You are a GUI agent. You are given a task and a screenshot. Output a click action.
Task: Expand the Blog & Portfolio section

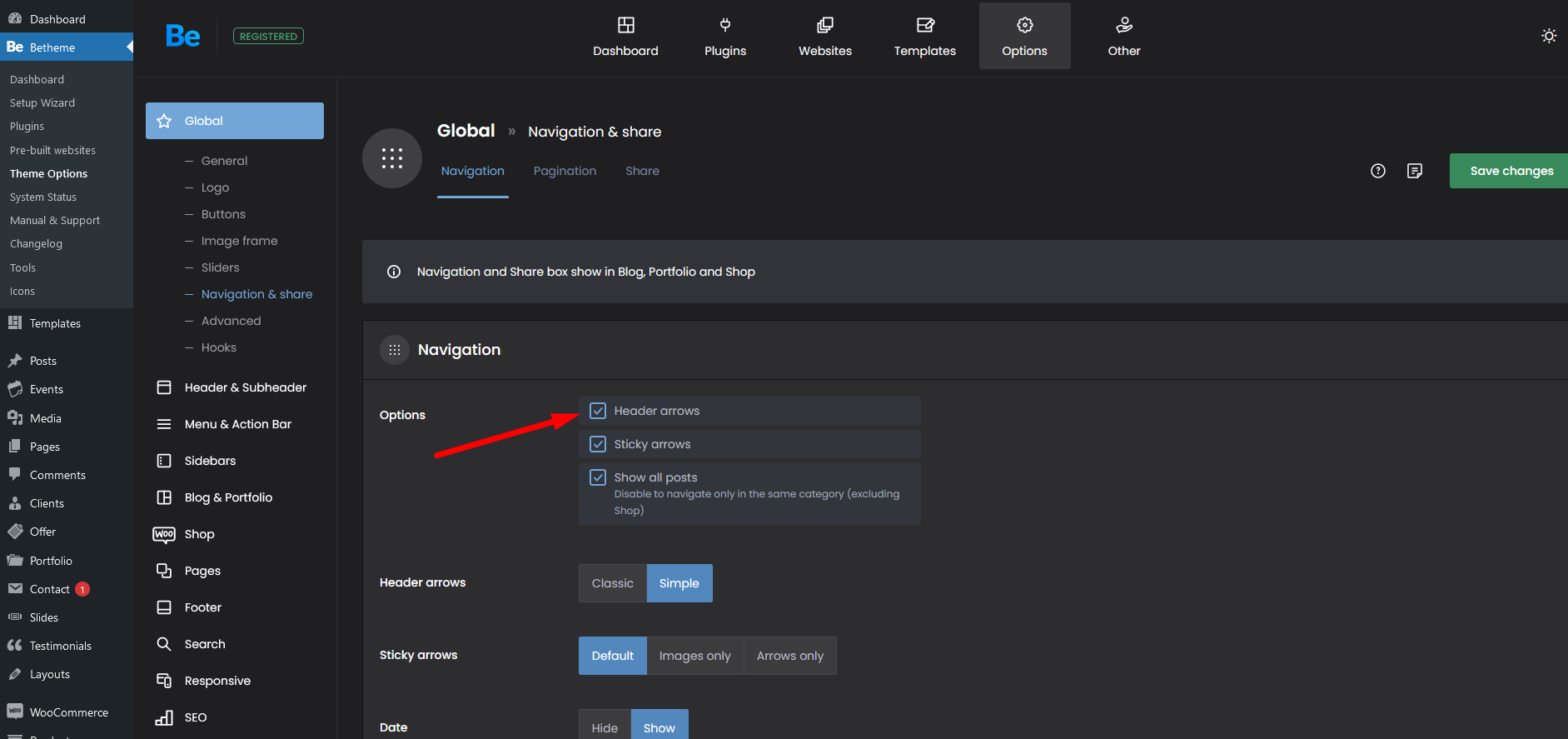(x=235, y=497)
